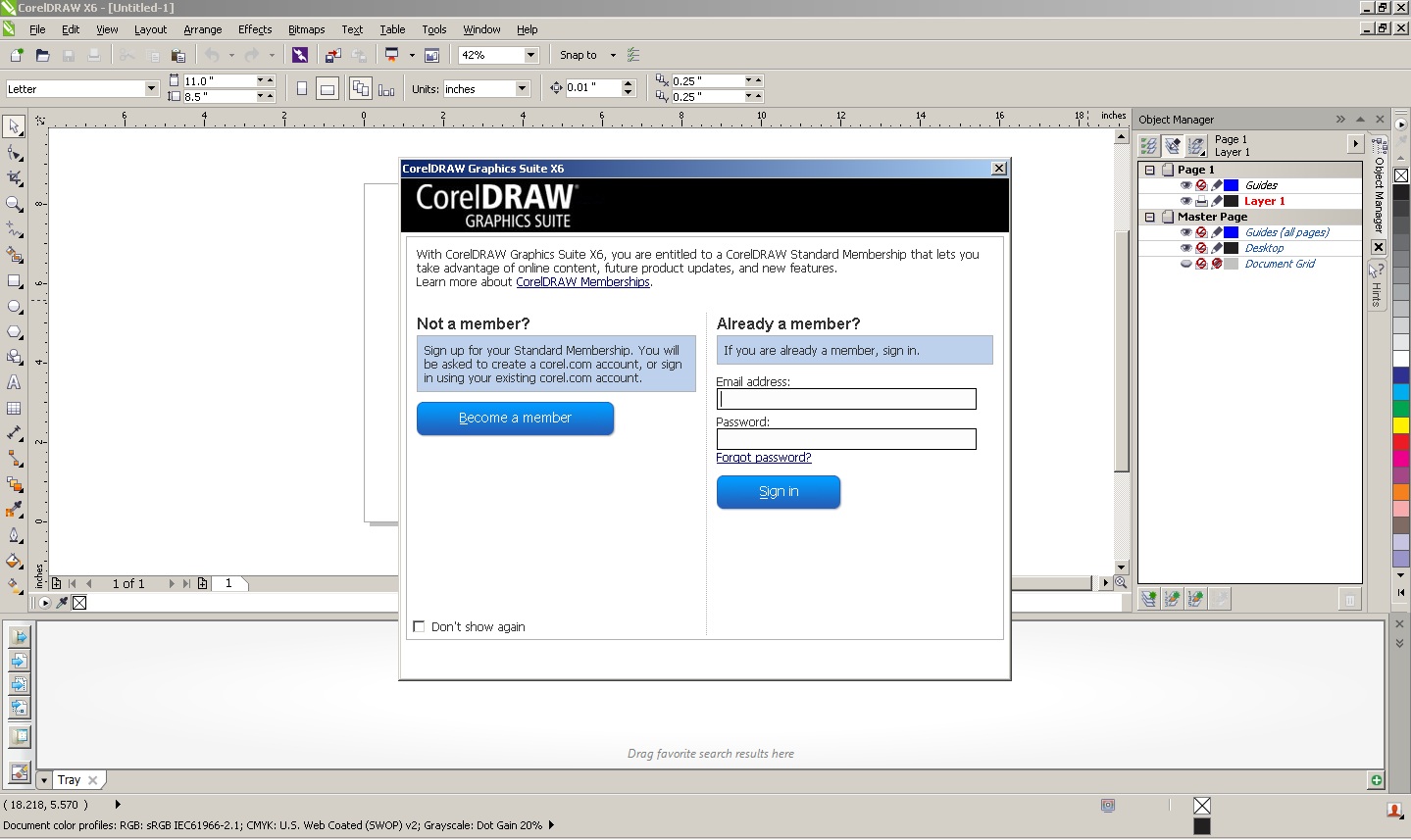Click the Become a member button
Screen dimensions: 1411x840
coord(515,418)
